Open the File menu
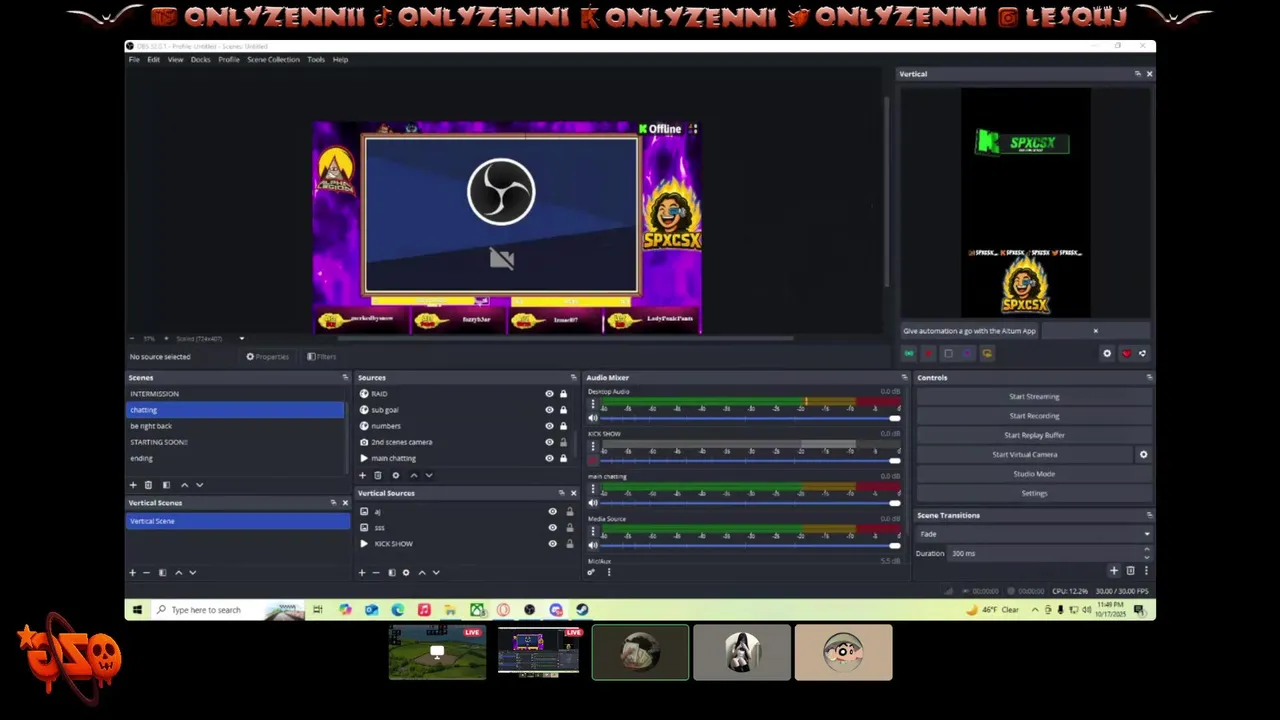Viewport: 1280px width, 720px height. coord(134,60)
